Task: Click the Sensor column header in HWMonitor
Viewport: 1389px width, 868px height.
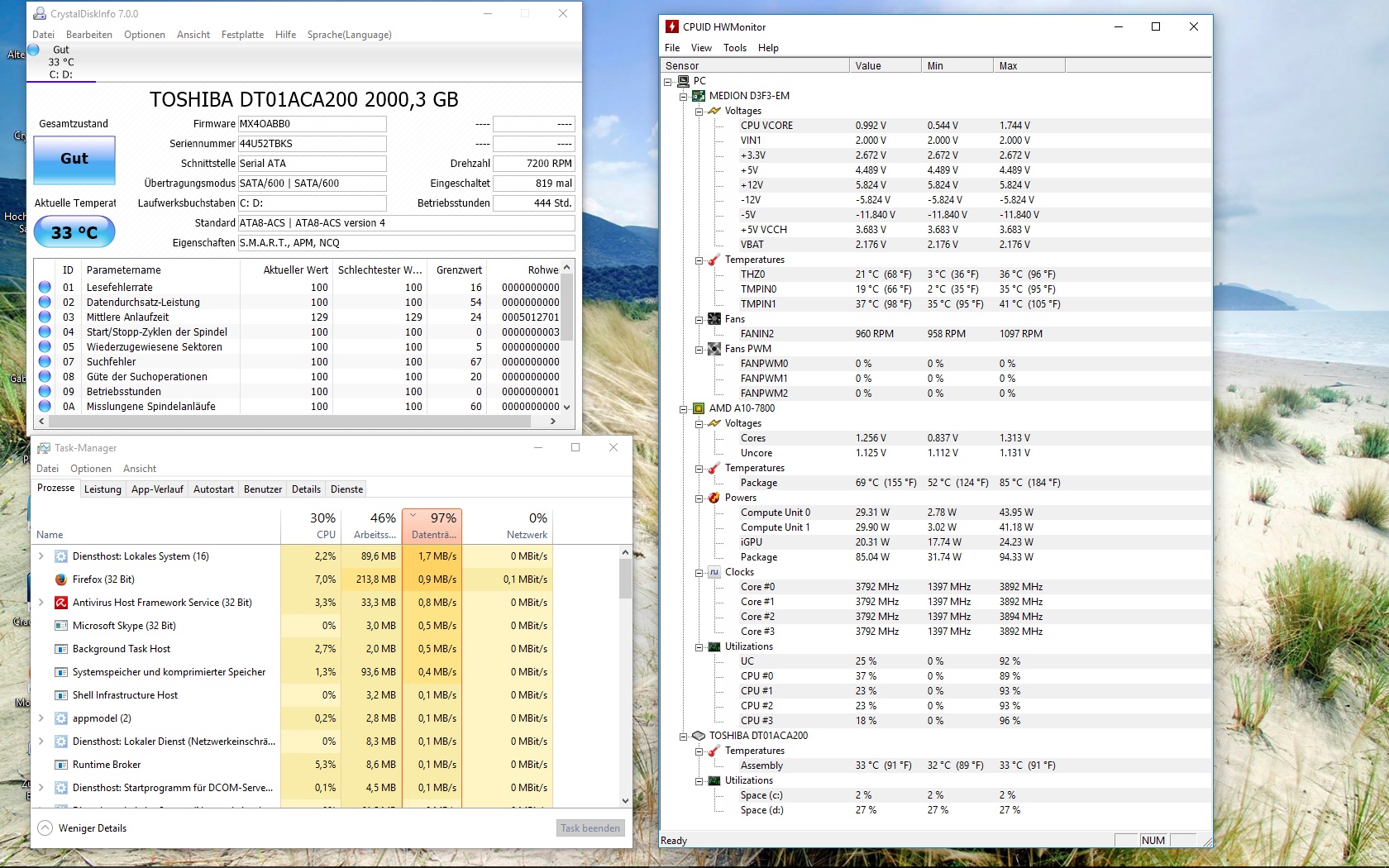Action: coord(755,65)
